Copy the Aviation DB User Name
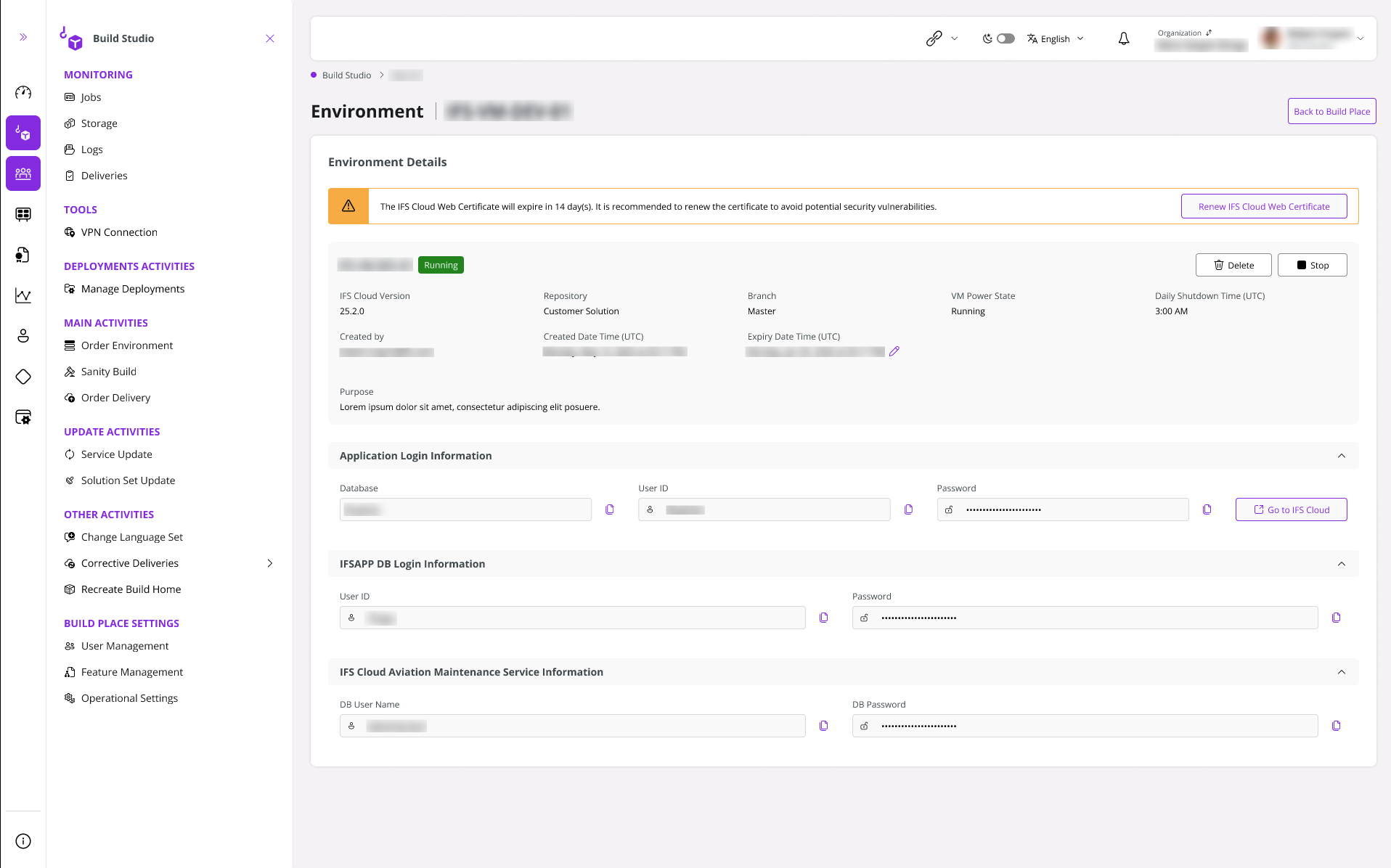Image resolution: width=1391 pixels, height=868 pixels. point(824,726)
